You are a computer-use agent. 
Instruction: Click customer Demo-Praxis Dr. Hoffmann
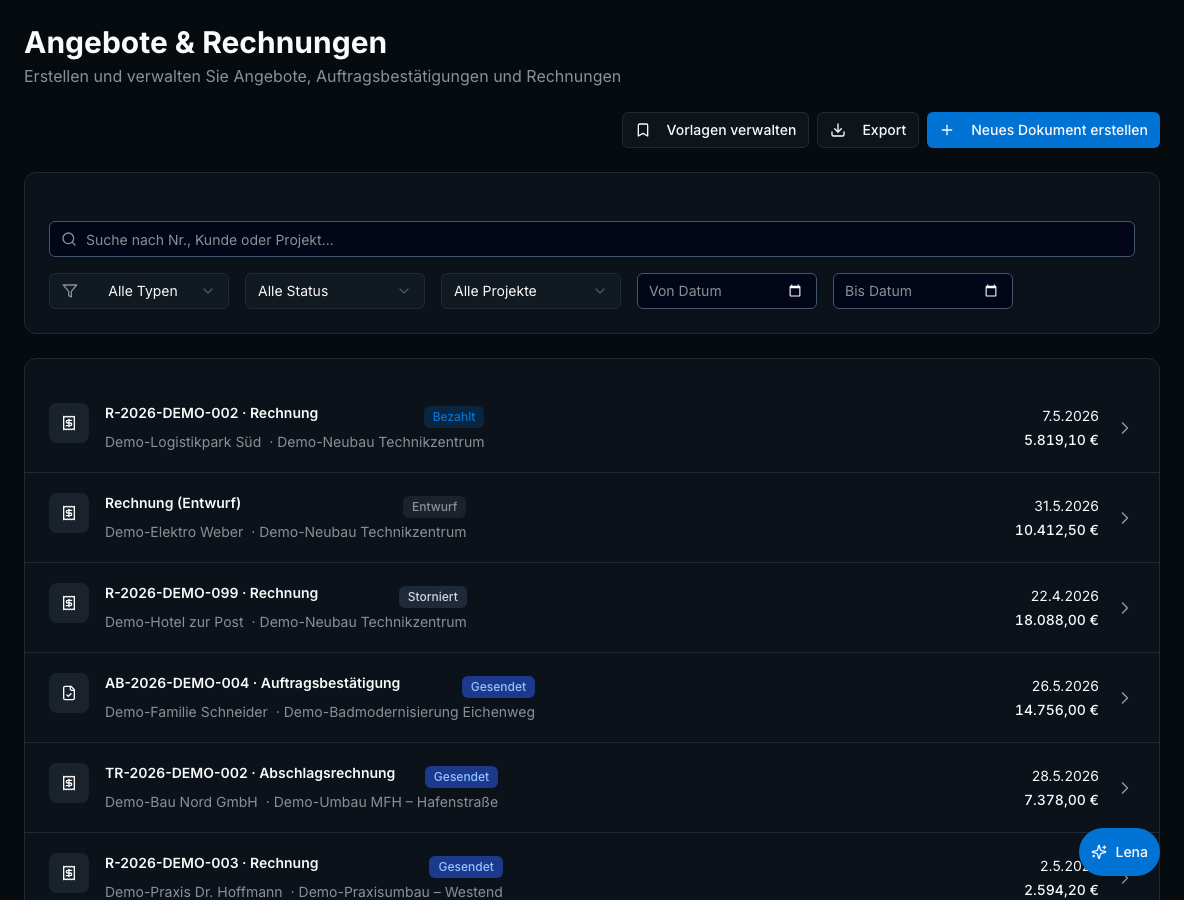coord(193,892)
